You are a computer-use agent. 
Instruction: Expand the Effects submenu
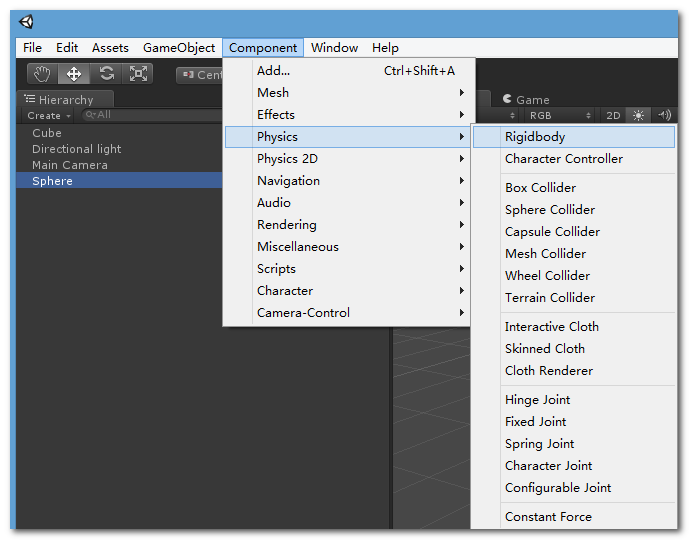point(347,115)
